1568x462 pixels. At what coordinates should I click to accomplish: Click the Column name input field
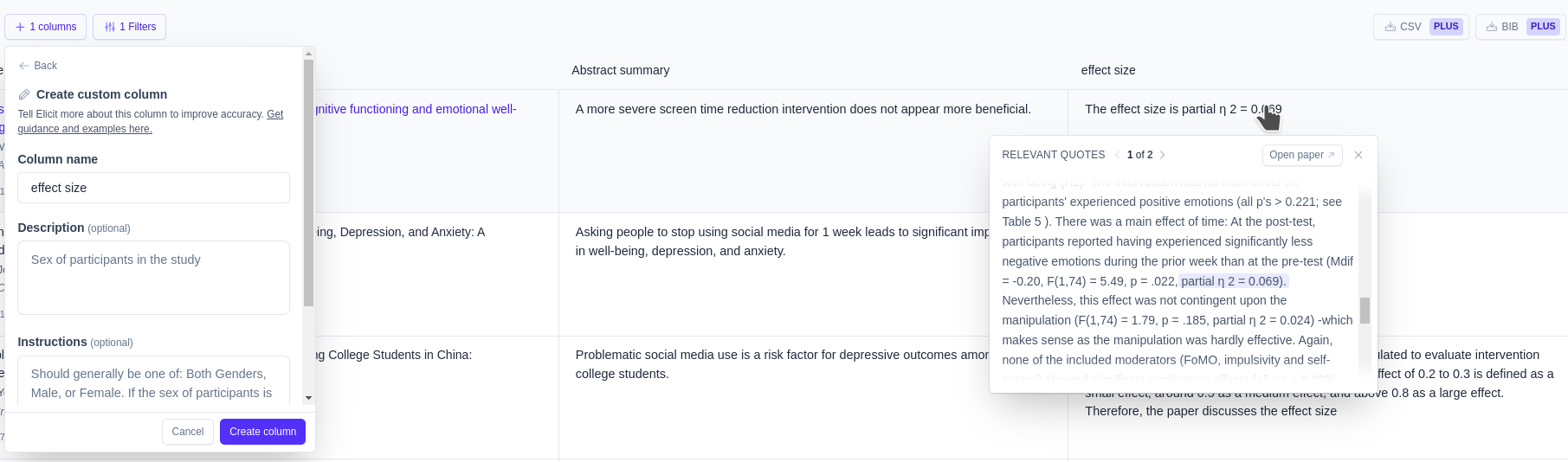click(x=153, y=188)
